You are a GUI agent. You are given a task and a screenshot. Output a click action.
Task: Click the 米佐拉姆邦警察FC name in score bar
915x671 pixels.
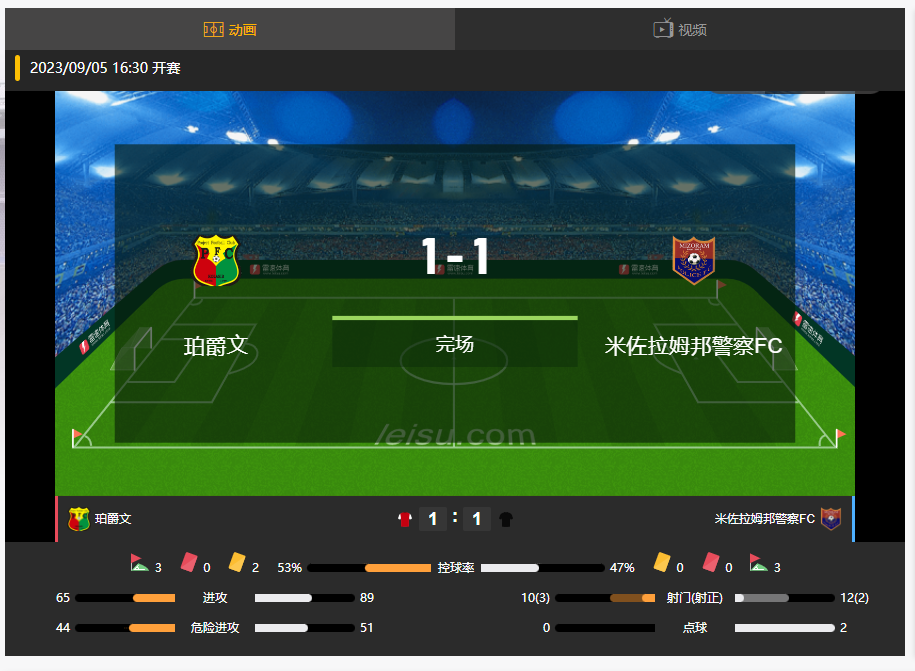[x=764, y=519]
